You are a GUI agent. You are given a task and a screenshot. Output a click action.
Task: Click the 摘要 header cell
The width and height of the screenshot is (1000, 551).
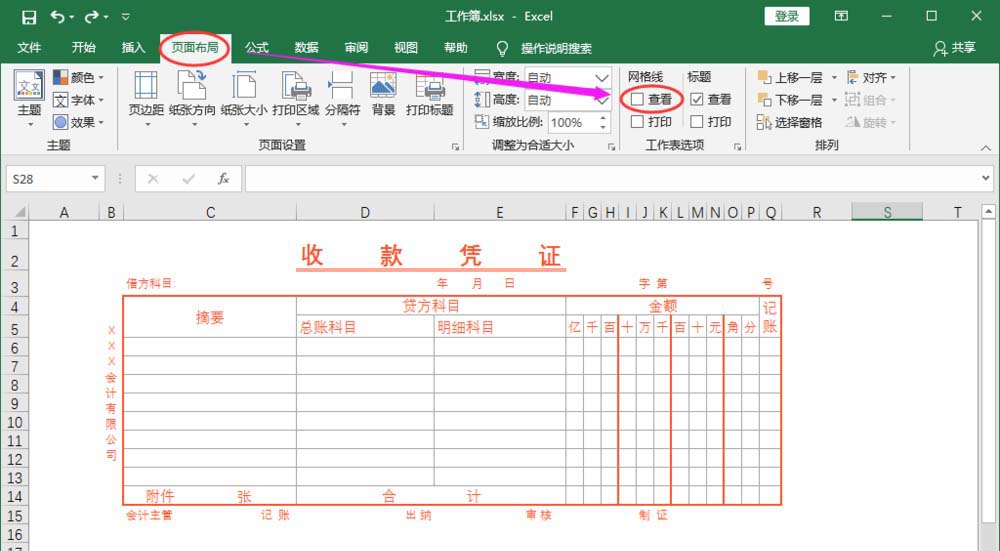210,317
